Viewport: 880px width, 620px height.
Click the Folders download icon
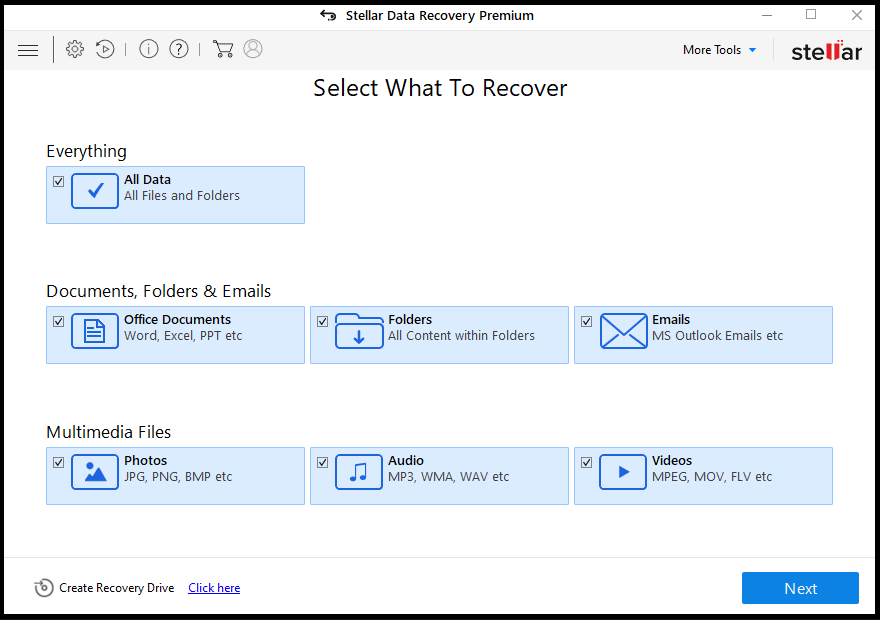[359, 331]
